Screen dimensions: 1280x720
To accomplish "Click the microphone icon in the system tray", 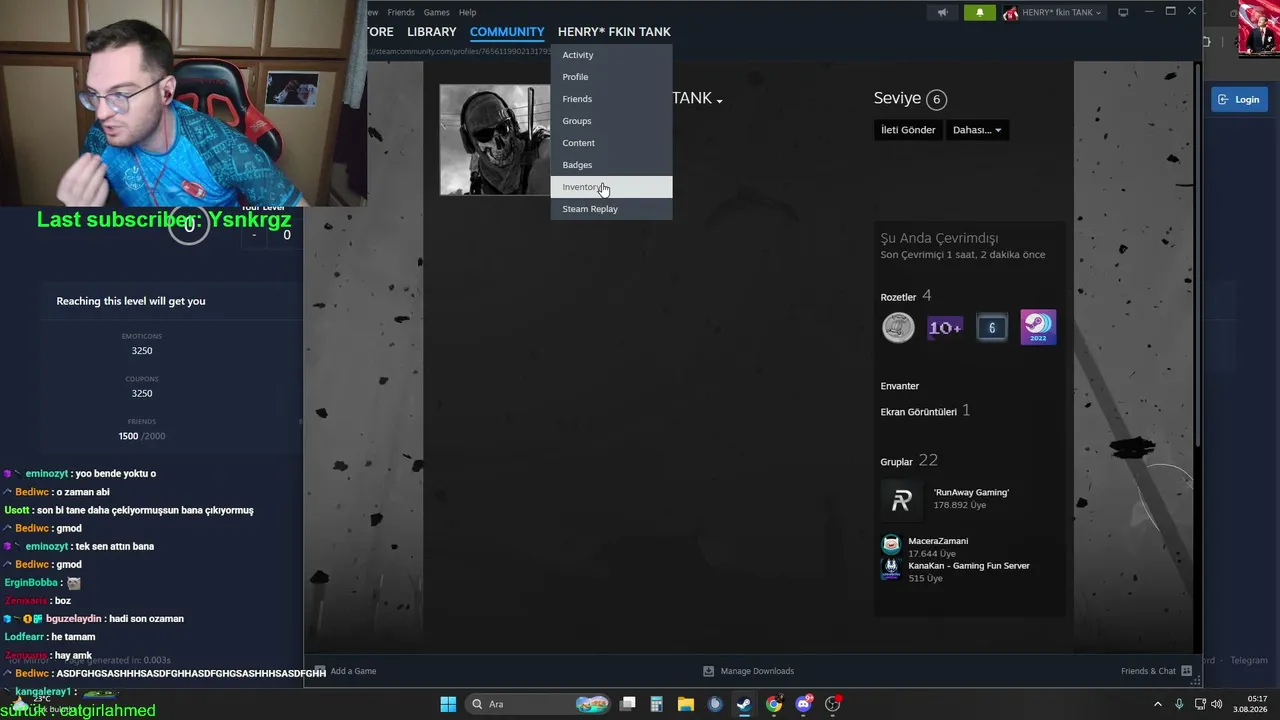I will 1179,704.
